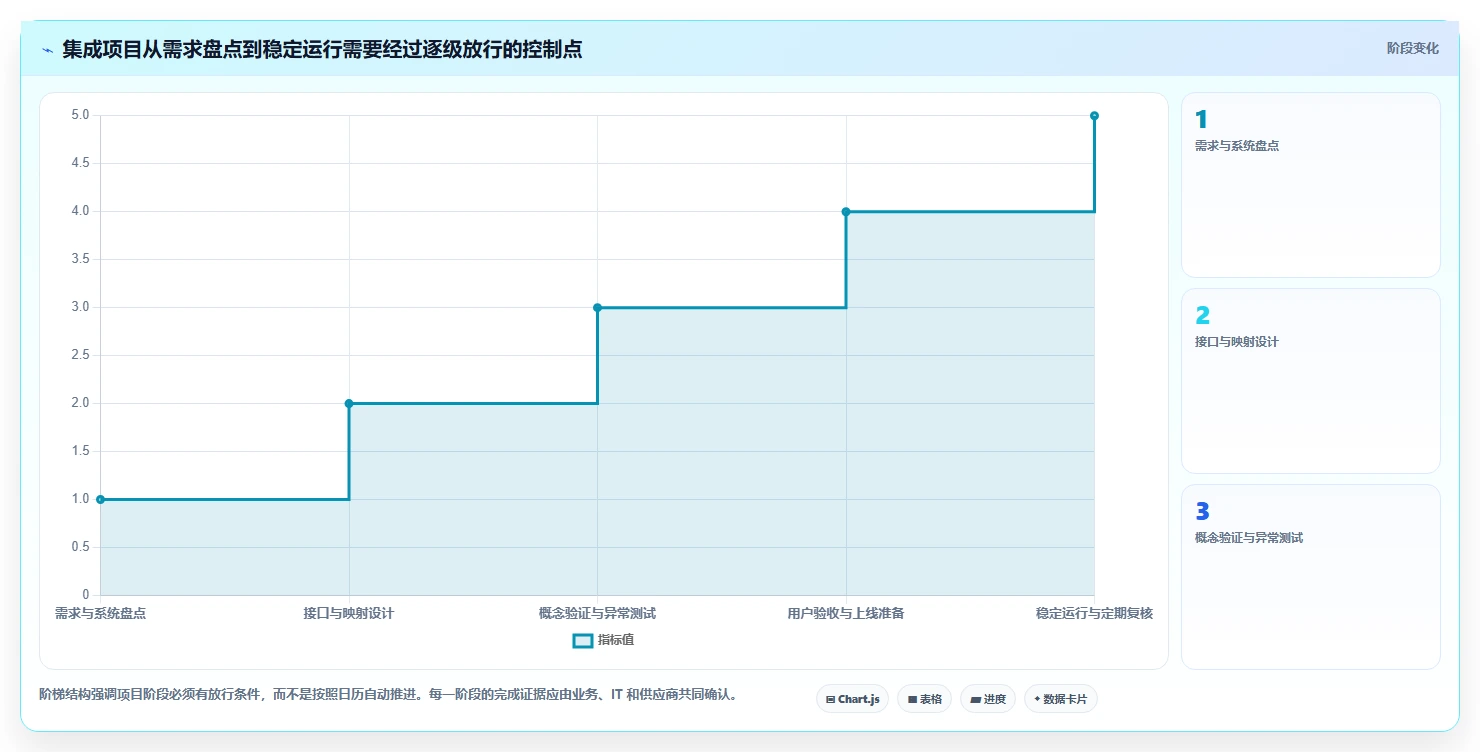Click the 指标值 legend color box
Viewport: 1480px width, 752px height.
[x=583, y=640]
